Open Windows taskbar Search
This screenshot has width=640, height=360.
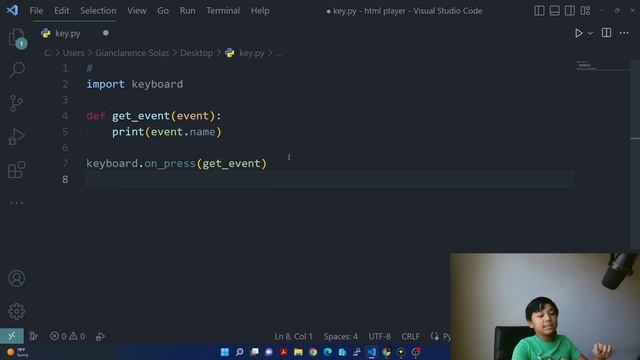[x=240, y=352]
